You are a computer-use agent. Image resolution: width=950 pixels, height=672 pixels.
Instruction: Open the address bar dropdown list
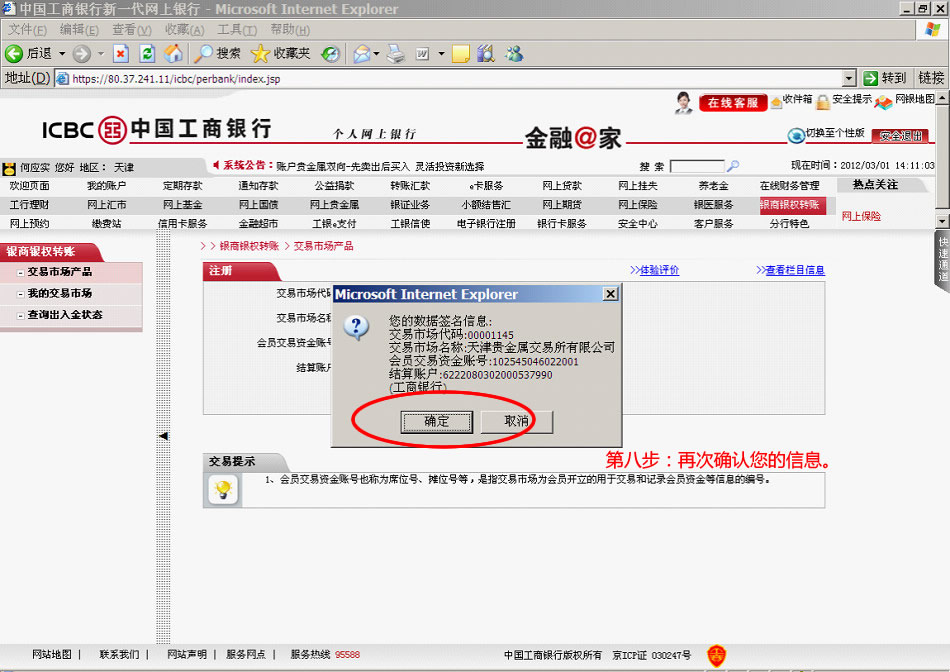849,78
